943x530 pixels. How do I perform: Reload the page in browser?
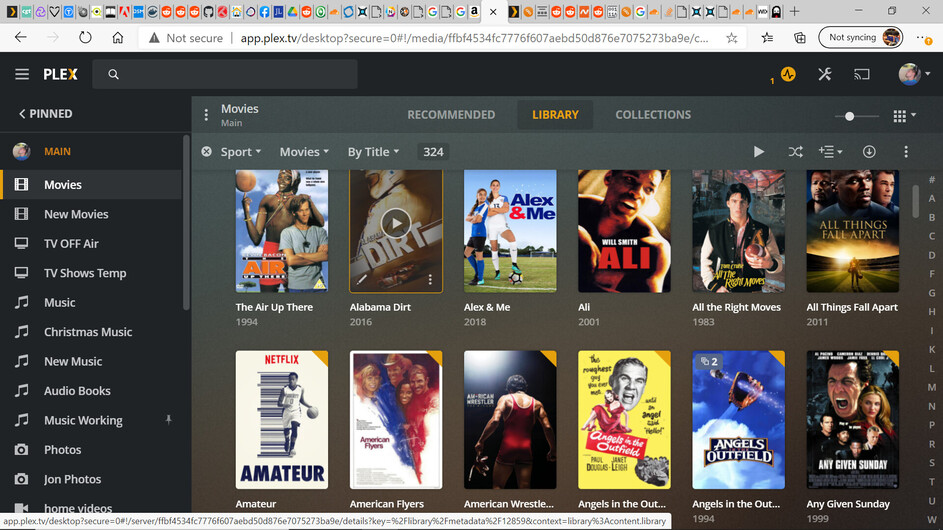pos(85,38)
